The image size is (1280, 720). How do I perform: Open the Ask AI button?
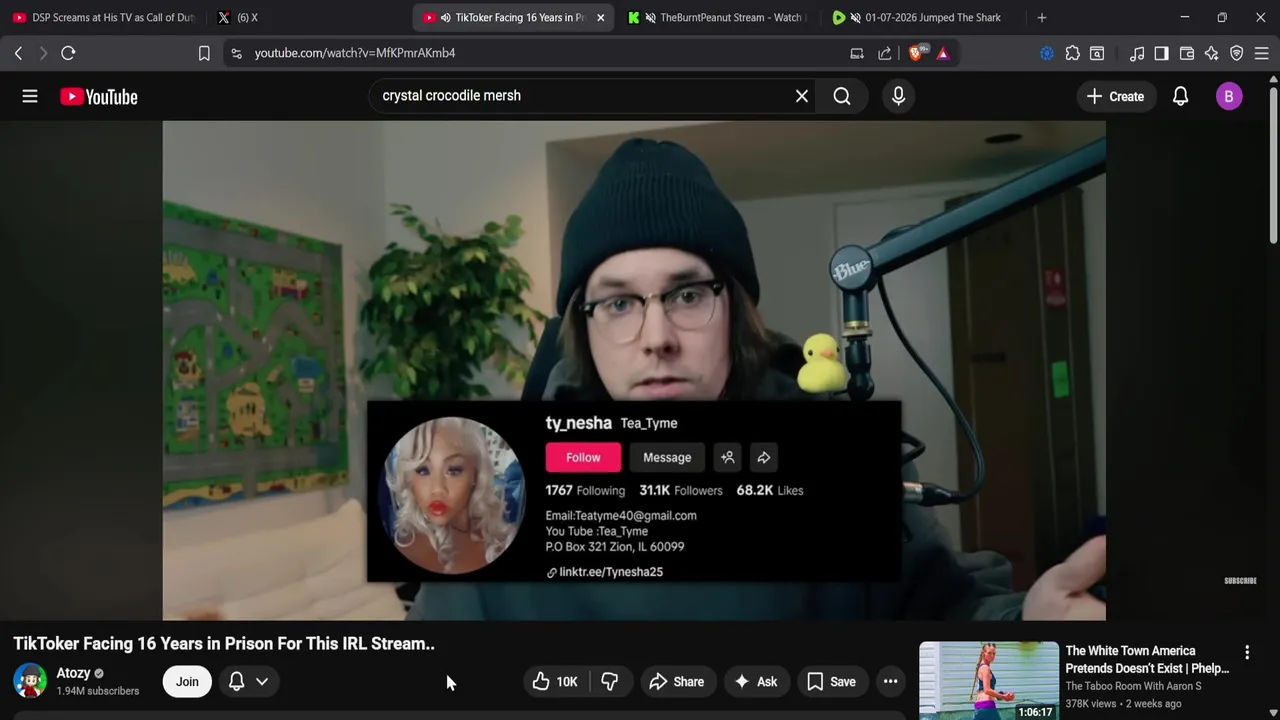[x=755, y=681]
